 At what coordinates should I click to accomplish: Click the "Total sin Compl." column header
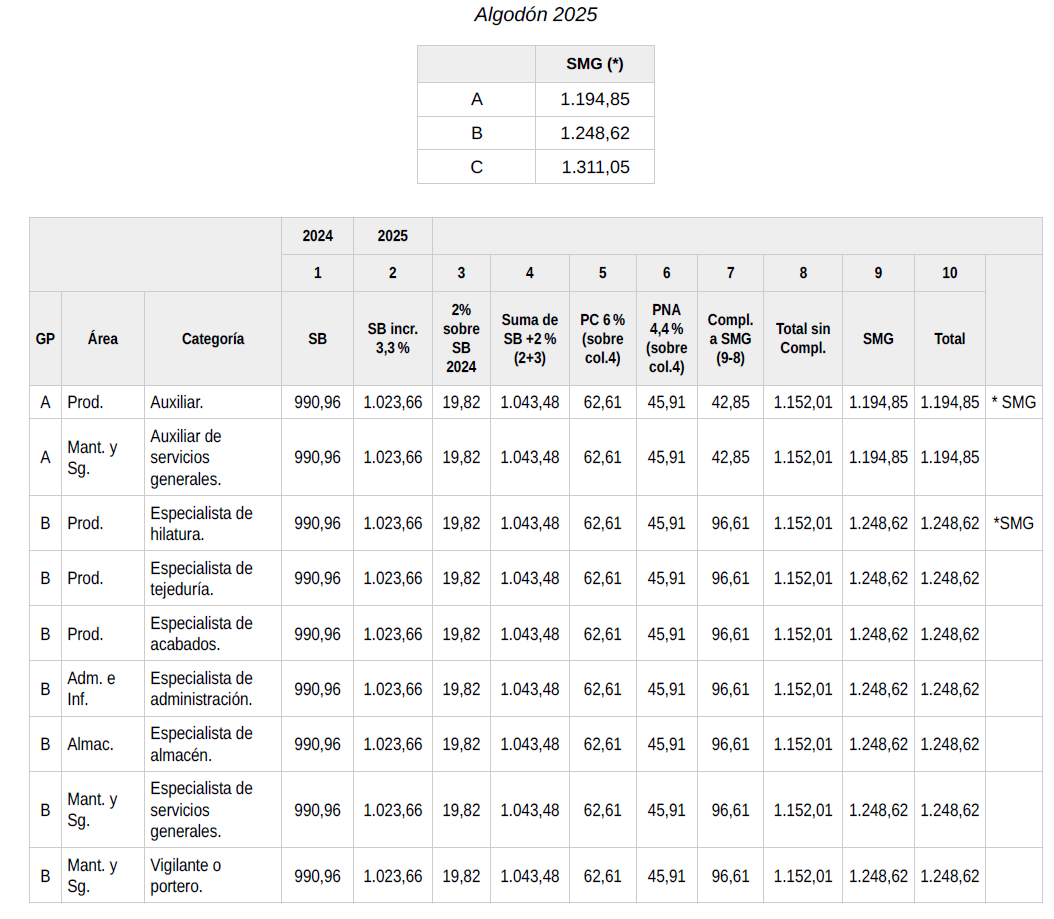click(x=802, y=339)
